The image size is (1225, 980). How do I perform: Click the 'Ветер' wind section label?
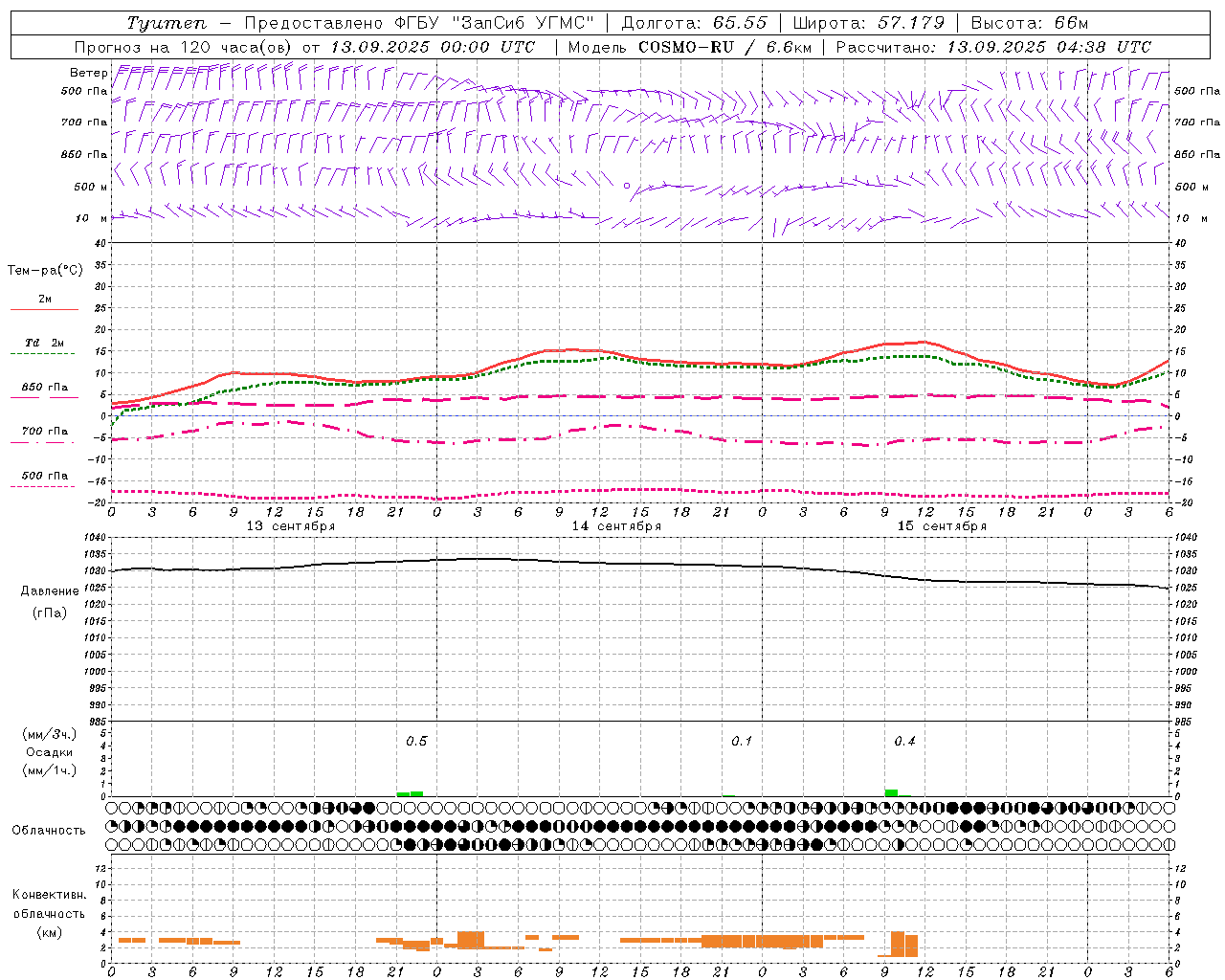point(88,73)
